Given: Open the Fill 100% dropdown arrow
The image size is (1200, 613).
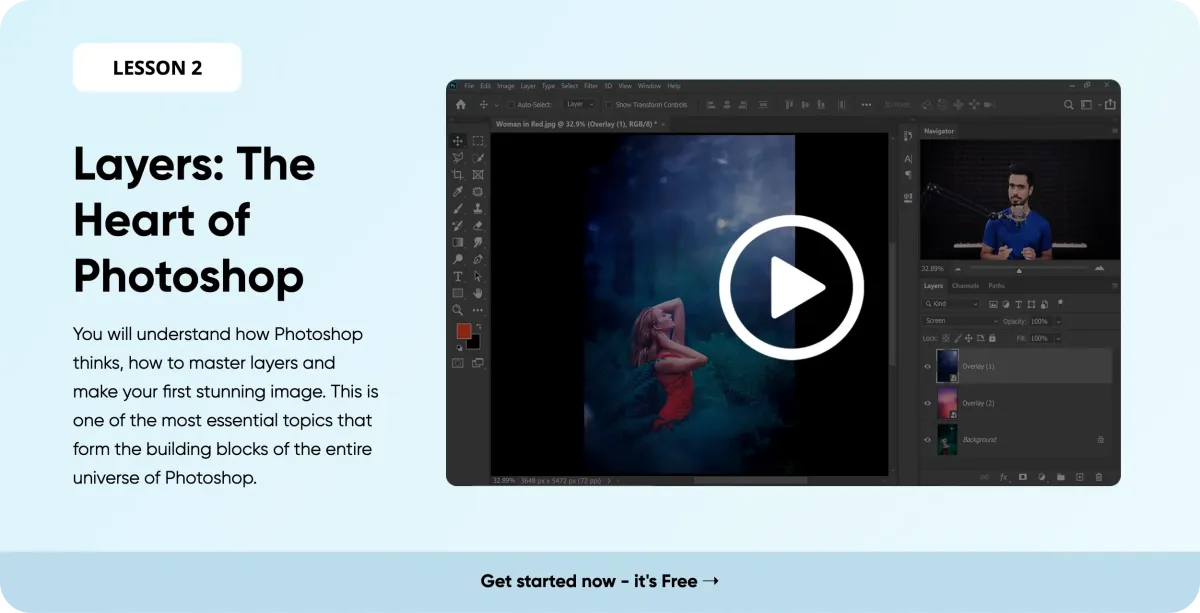Looking at the screenshot, I should tap(1059, 339).
